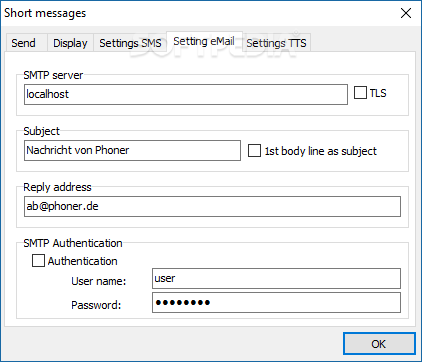The width and height of the screenshot is (422, 362).
Task: Open the Settings TTS tab
Action: click(x=276, y=43)
